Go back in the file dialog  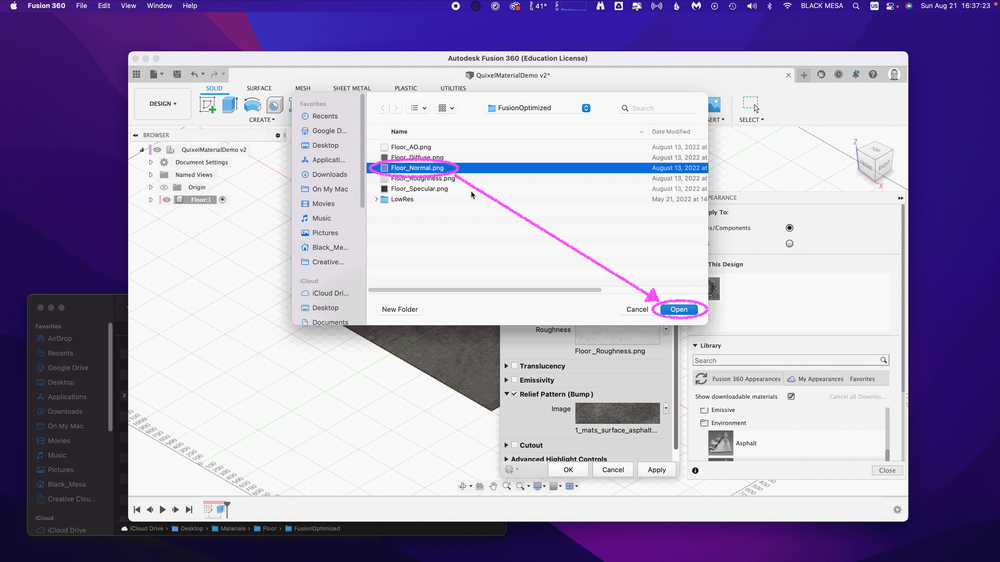pyautogui.click(x=383, y=108)
